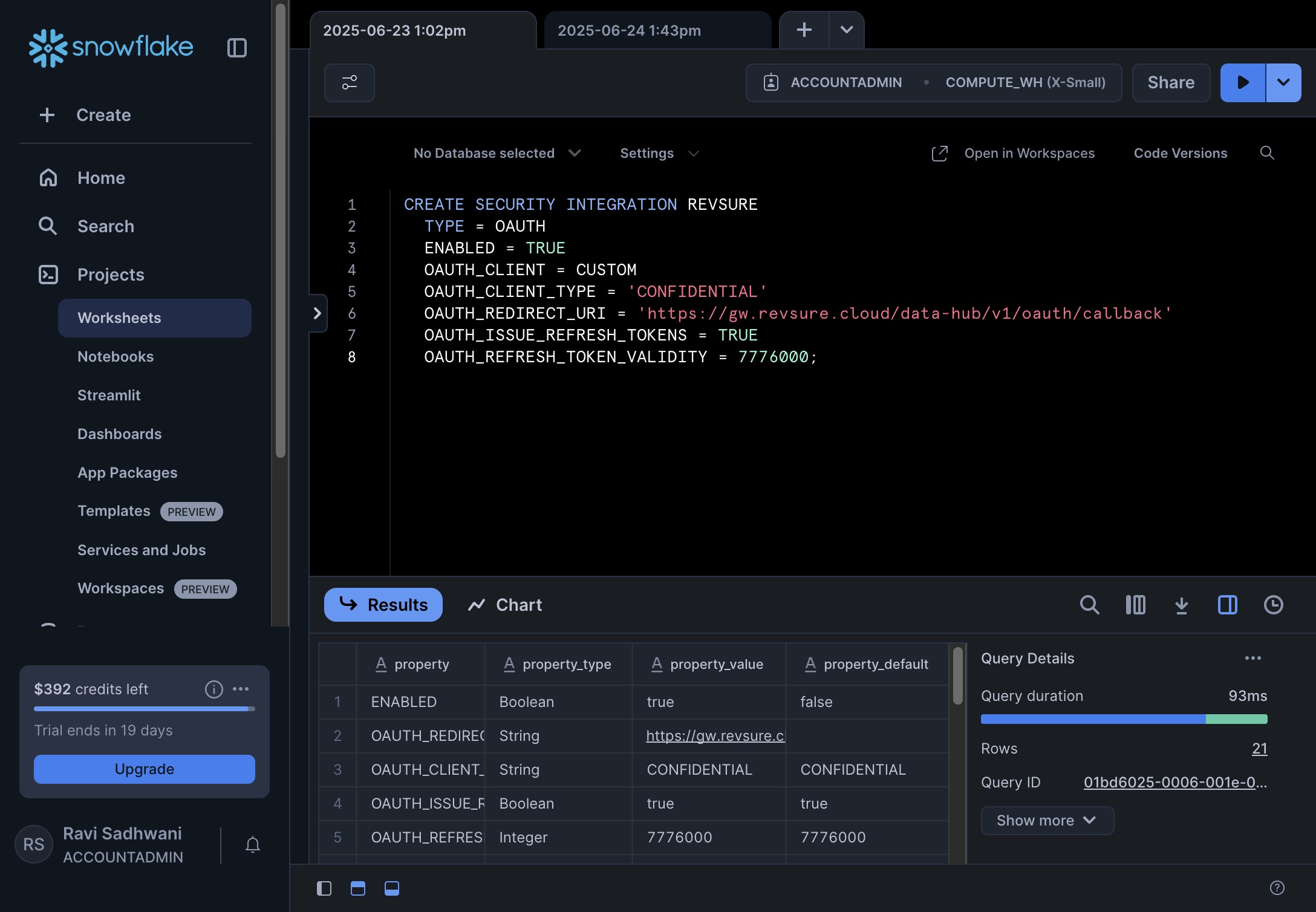
Task: Expand Show more query details
Action: click(x=1046, y=821)
